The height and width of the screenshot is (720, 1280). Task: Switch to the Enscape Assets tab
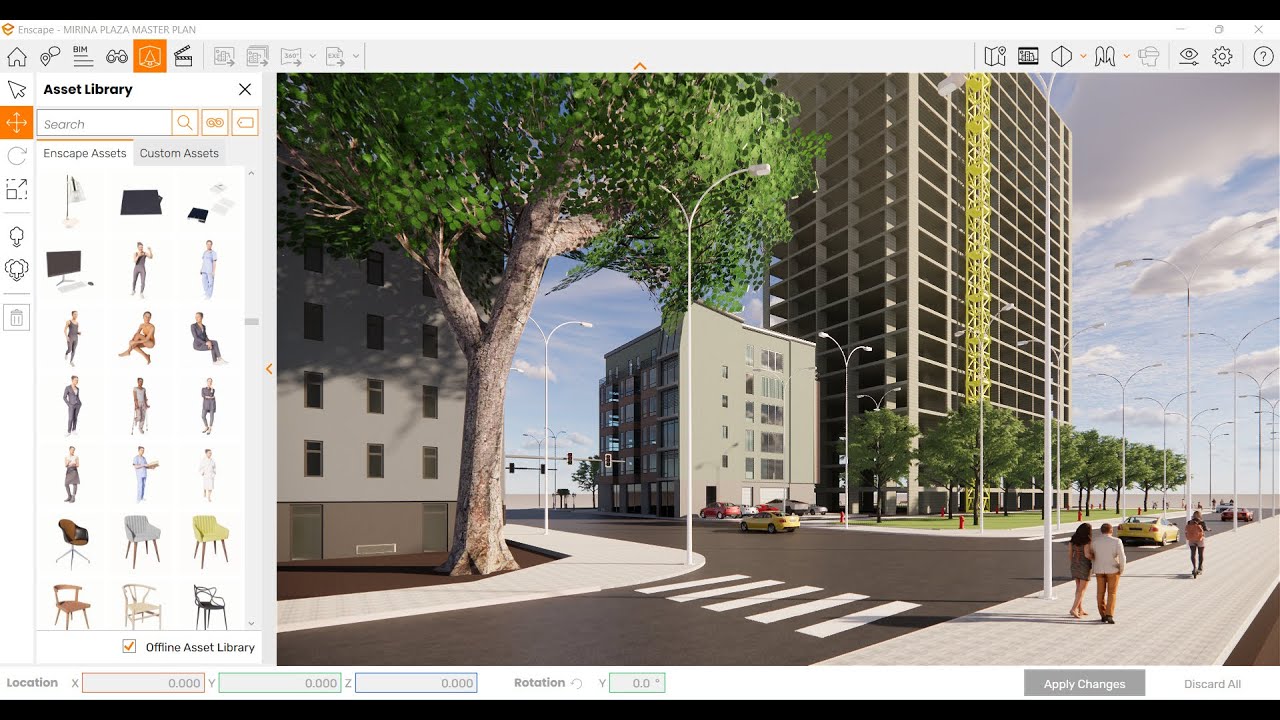click(x=85, y=153)
